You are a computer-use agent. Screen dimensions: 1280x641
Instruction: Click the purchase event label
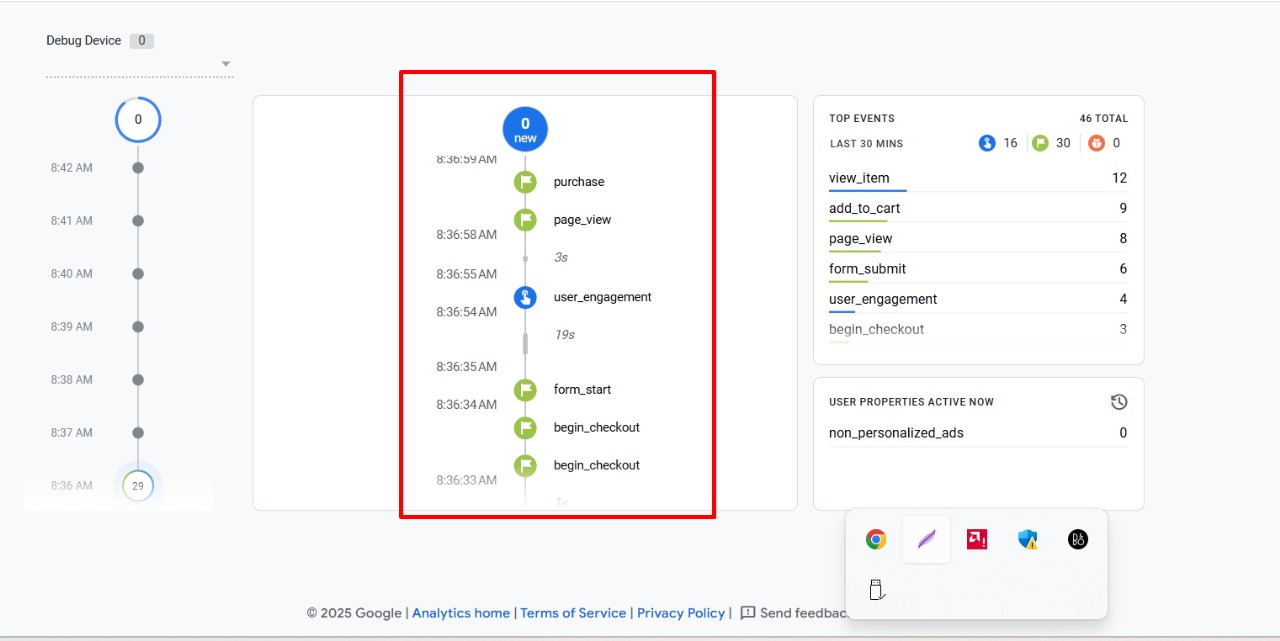[x=579, y=182]
